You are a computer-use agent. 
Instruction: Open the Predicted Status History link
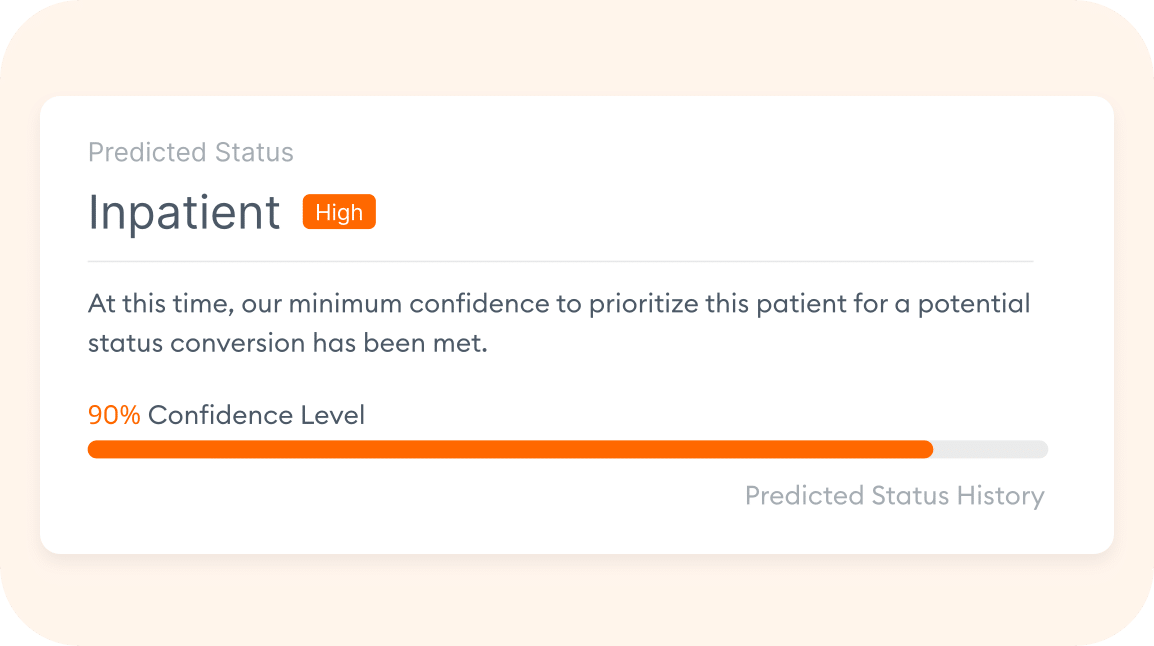click(895, 495)
